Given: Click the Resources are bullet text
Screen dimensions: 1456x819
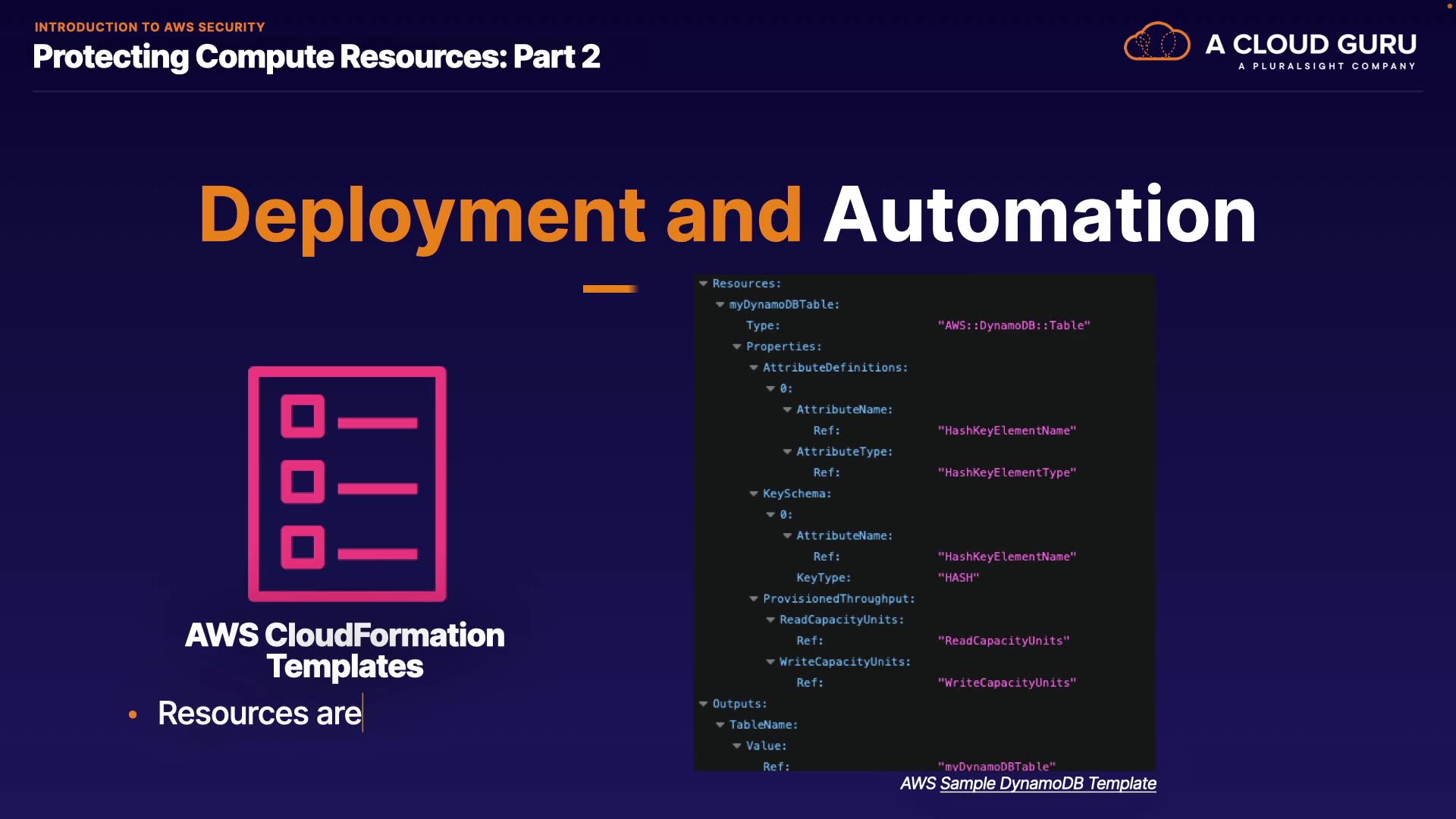Looking at the screenshot, I should [x=259, y=714].
